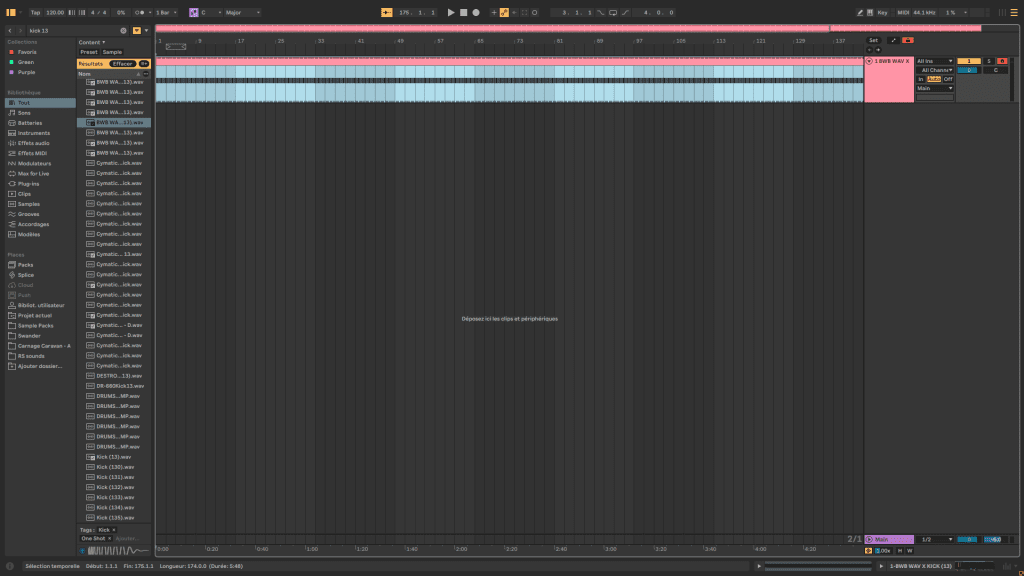The width and height of the screenshot is (1024, 576).
Task: Start playback with the Play button
Action: [451, 12]
